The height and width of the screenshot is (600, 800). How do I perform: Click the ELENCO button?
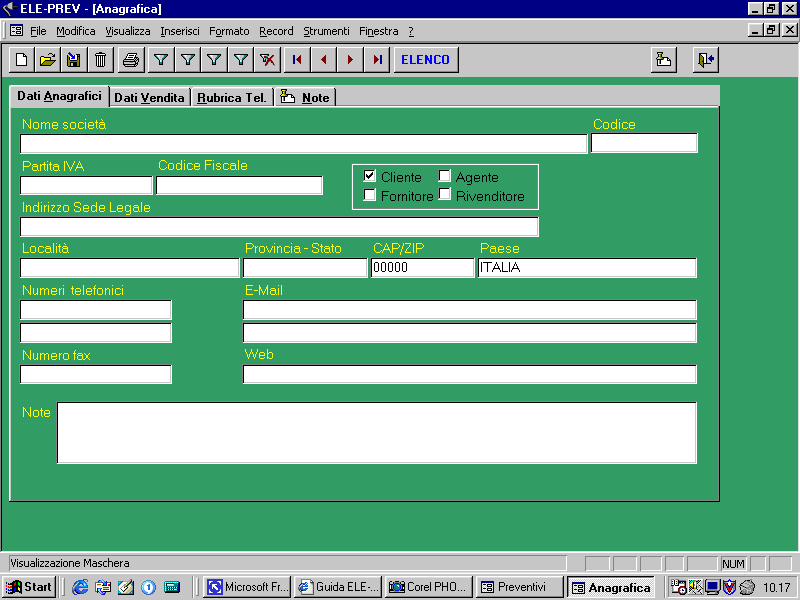point(425,60)
